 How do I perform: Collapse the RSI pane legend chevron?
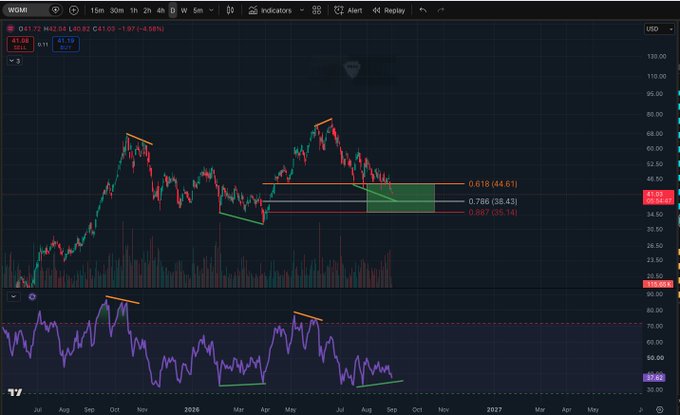[13, 297]
